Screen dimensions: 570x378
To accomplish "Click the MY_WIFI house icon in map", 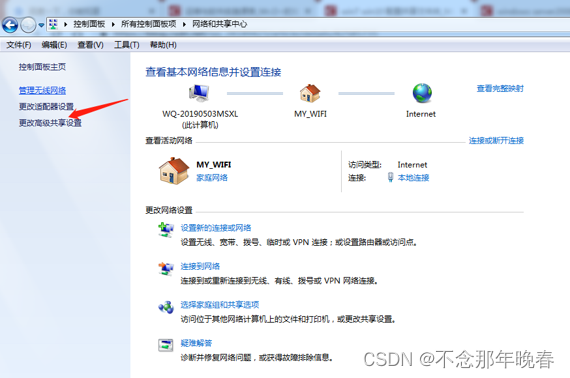I will coord(310,93).
